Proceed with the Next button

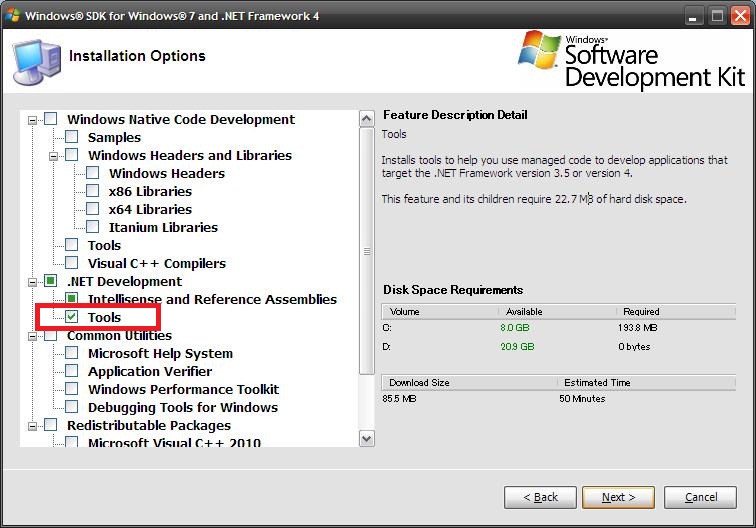(x=619, y=497)
